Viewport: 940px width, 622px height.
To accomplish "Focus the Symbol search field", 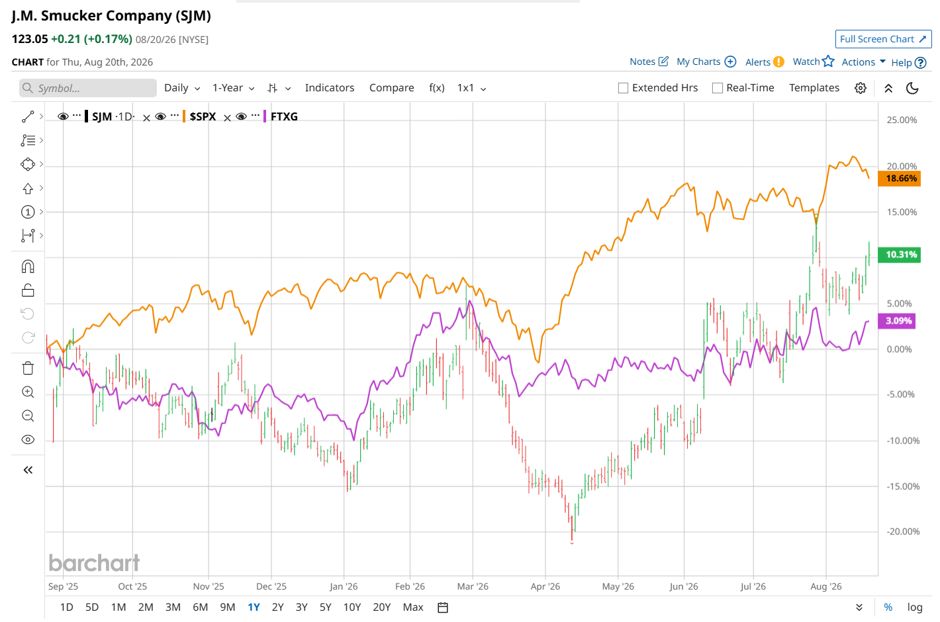I will coord(88,88).
